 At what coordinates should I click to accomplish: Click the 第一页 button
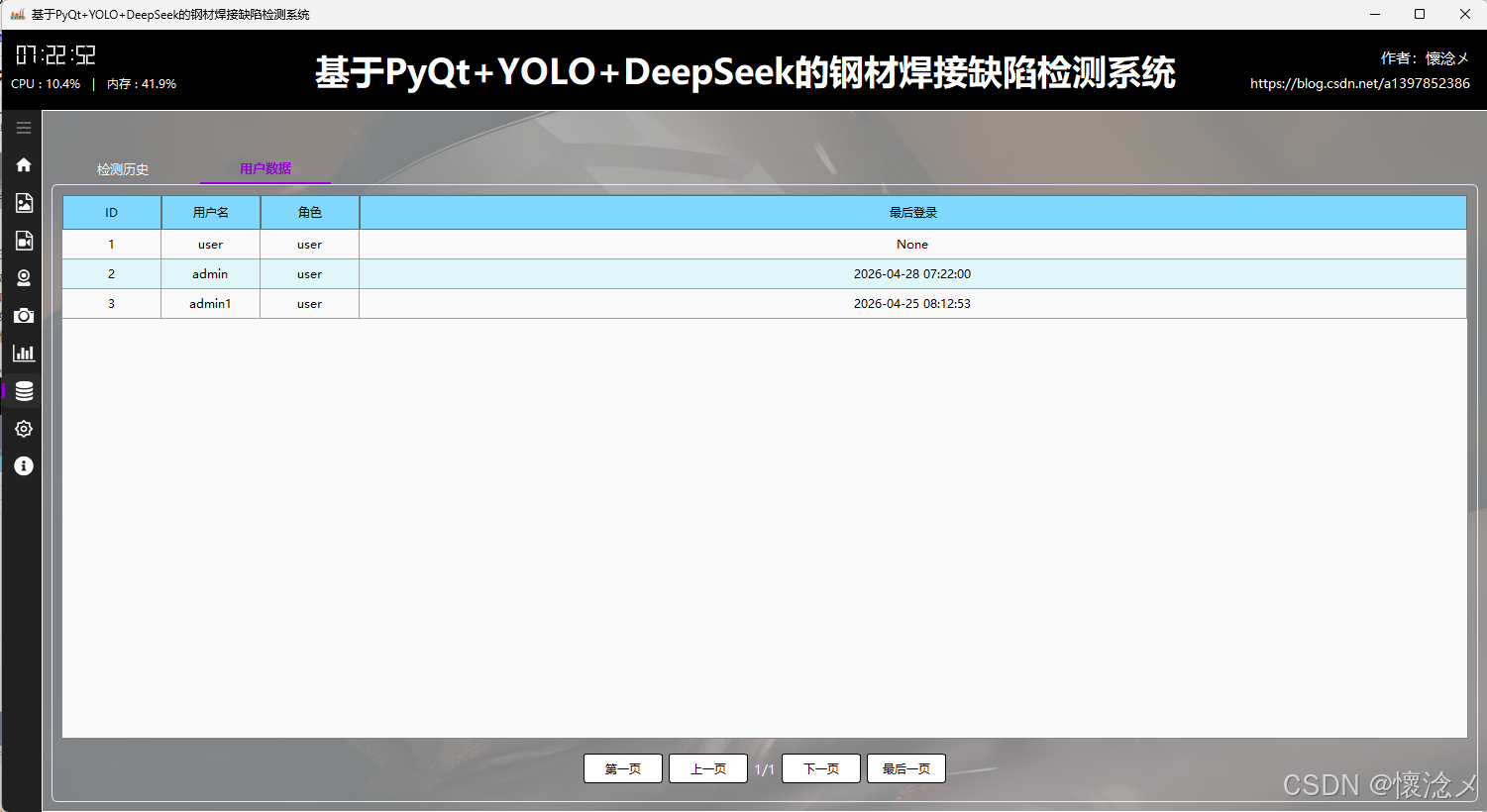[x=623, y=768]
